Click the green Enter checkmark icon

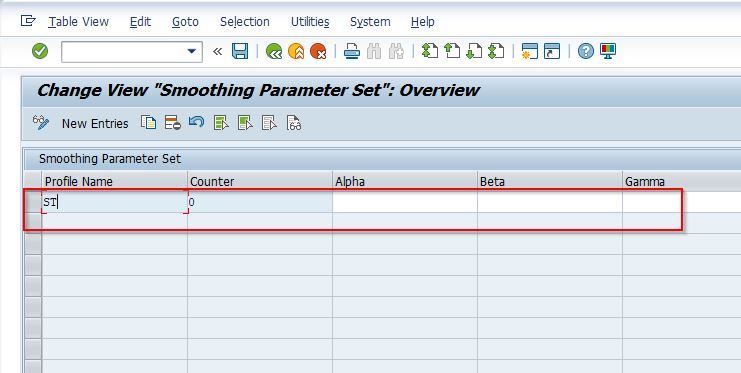(x=40, y=51)
